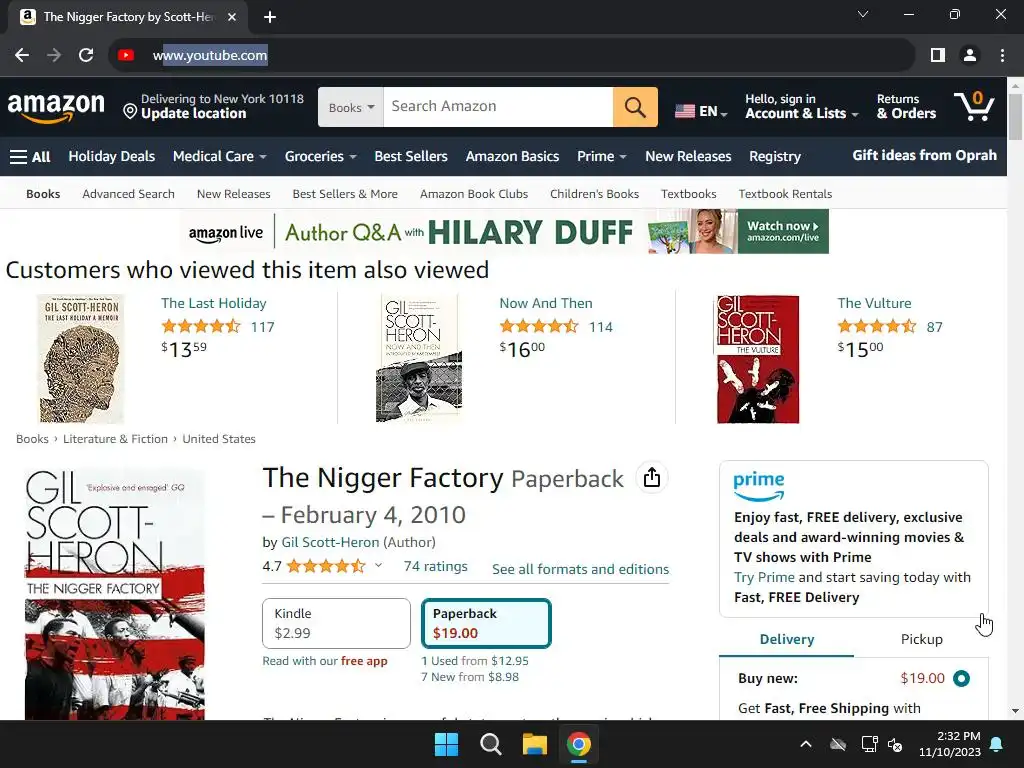
Task: Choose the Kindle $2.99 format option
Action: 336,623
